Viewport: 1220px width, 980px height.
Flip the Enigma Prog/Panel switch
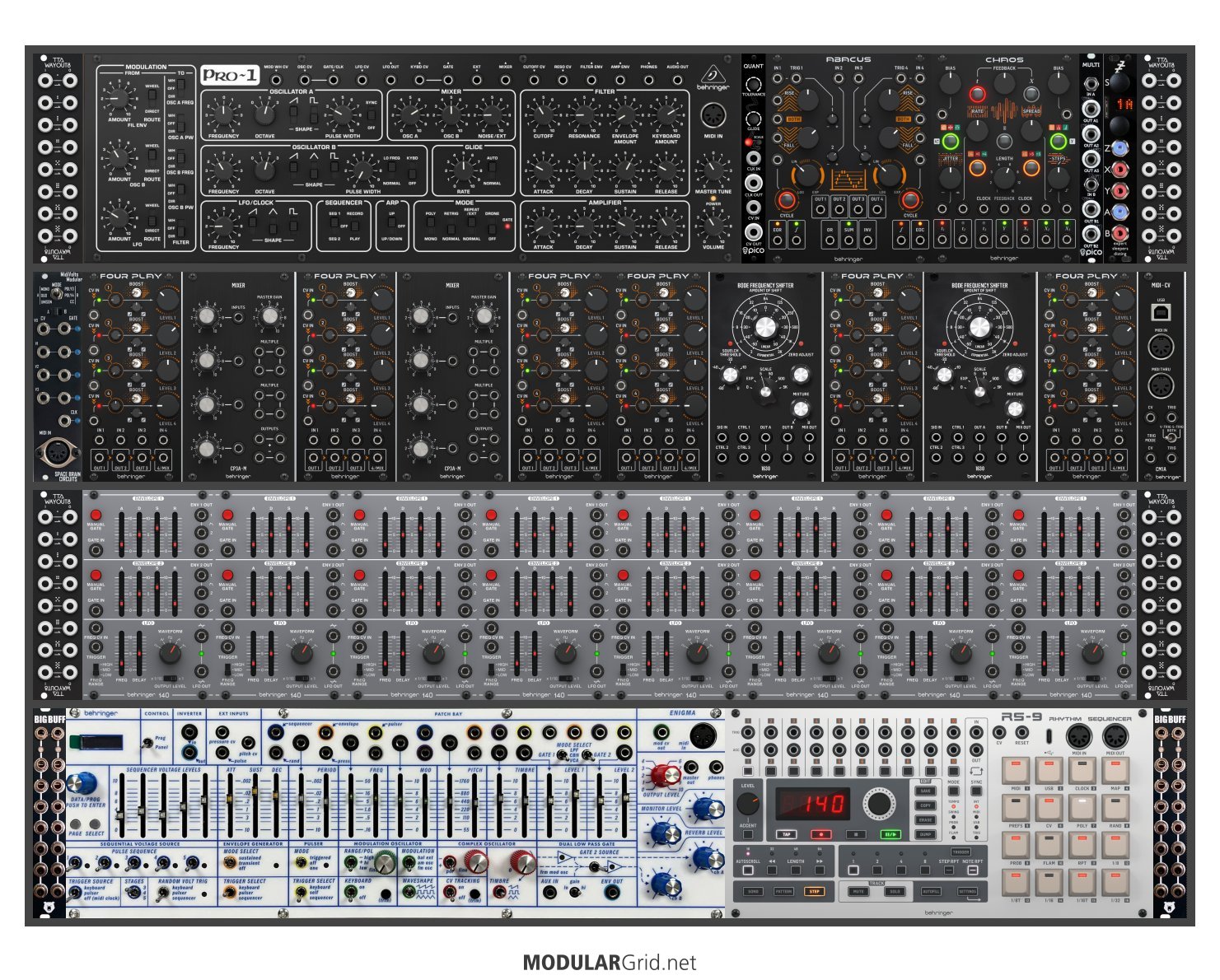[147, 743]
